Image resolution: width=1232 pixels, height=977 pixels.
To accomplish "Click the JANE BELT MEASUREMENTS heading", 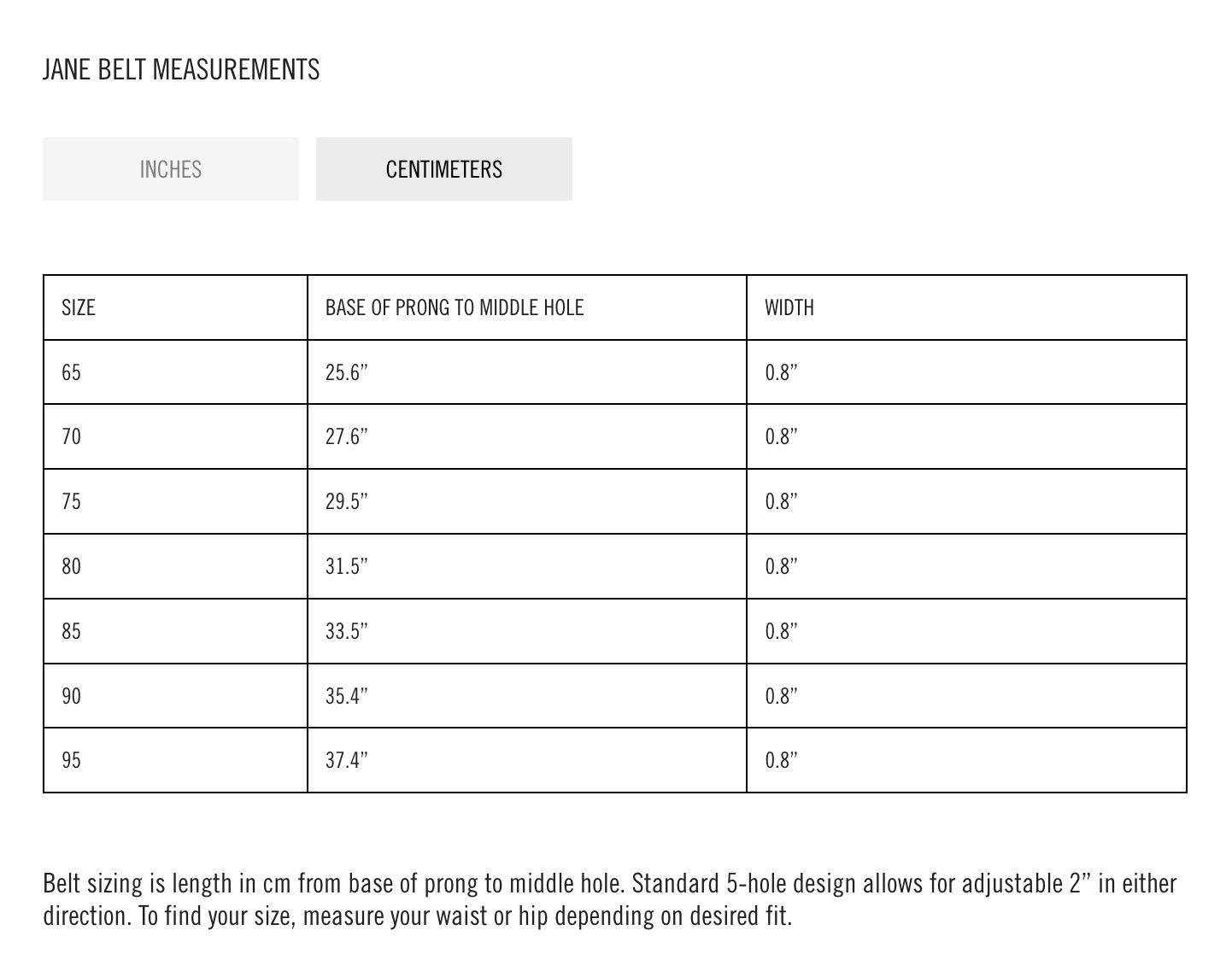I will coord(181,69).
